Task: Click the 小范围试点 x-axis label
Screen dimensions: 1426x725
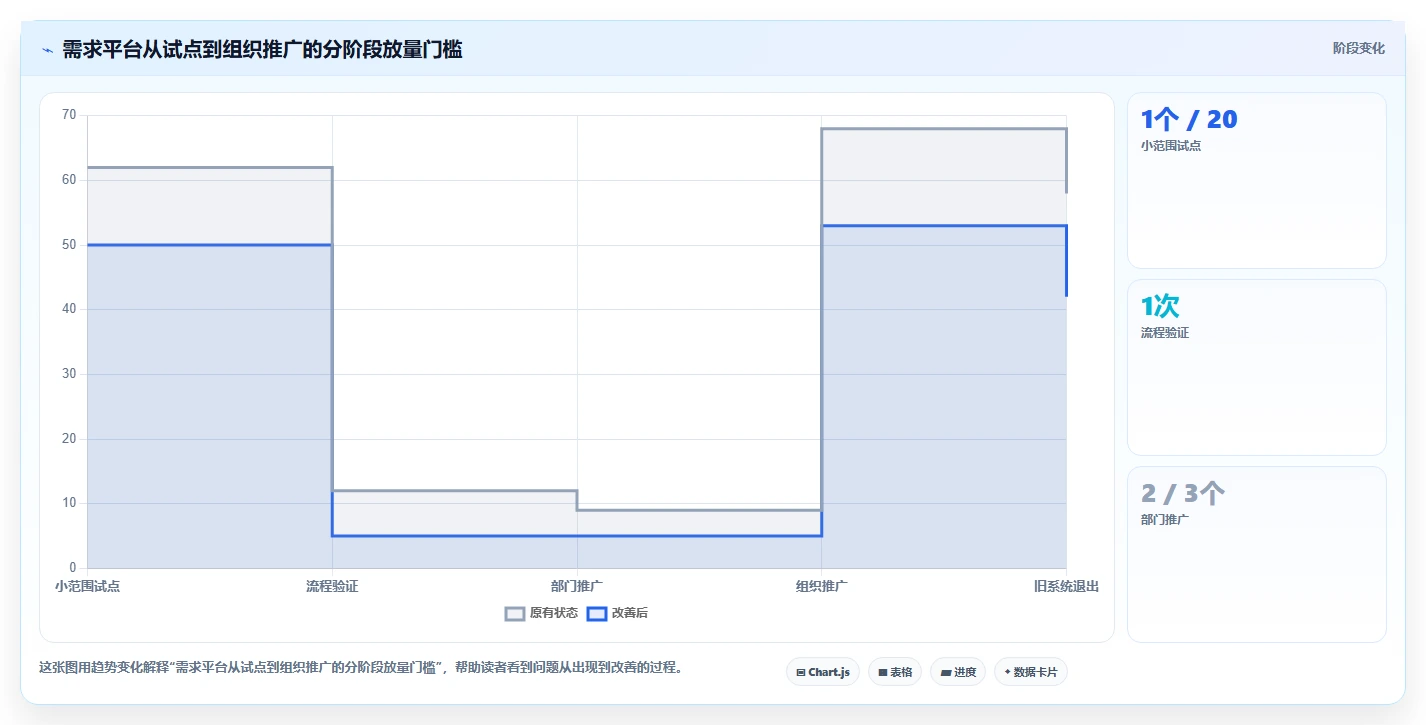Action: click(x=88, y=586)
